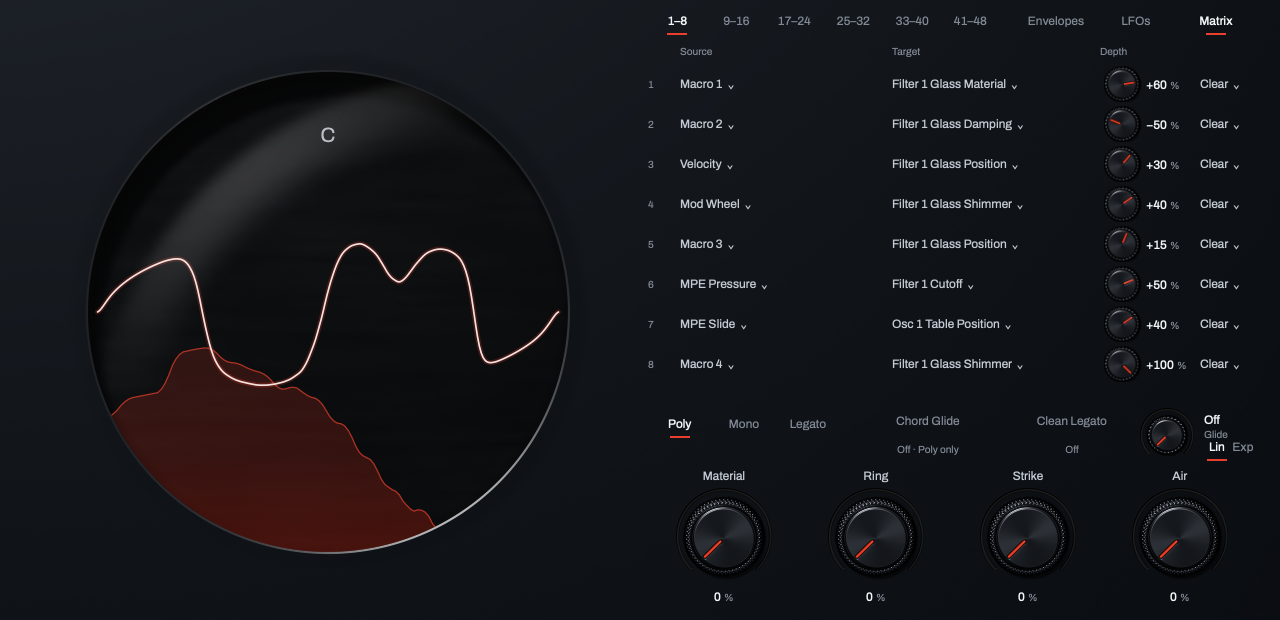Open the Clear menu for the Macro 1 row
Screen dimensions: 1280x620
(1220, 85)
